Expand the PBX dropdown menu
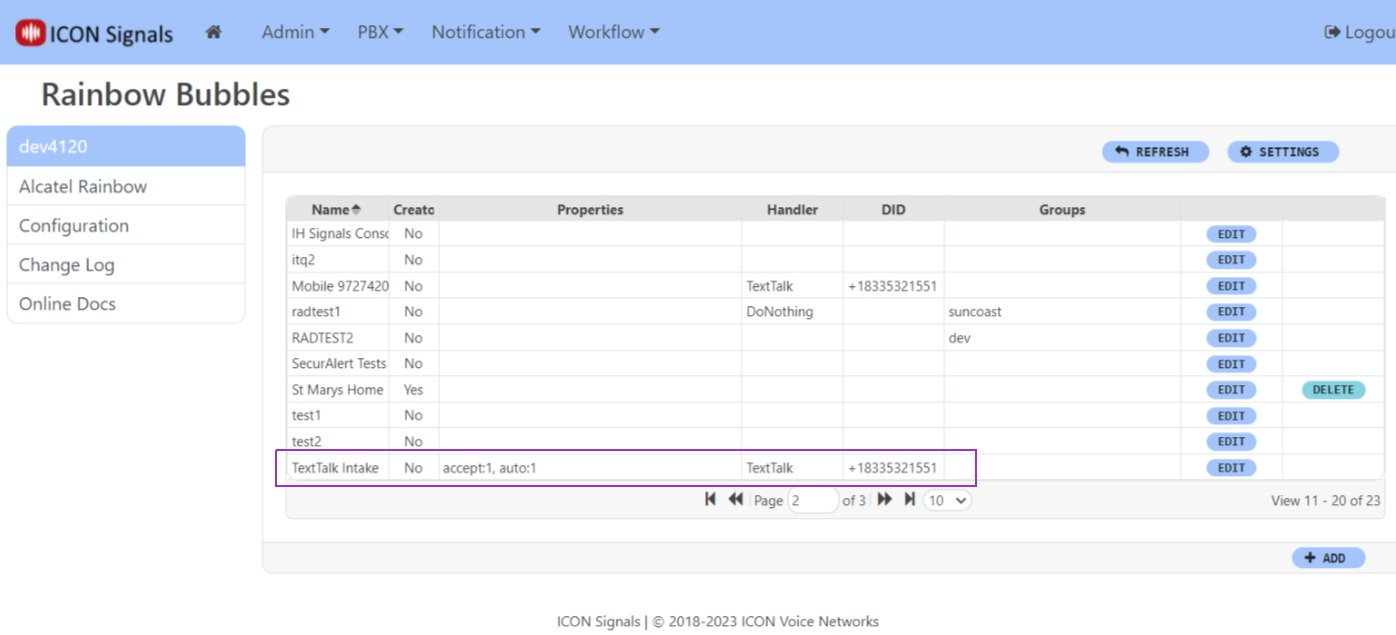The height and width of the screenshot is (635, 1396). tap(380, 32)
